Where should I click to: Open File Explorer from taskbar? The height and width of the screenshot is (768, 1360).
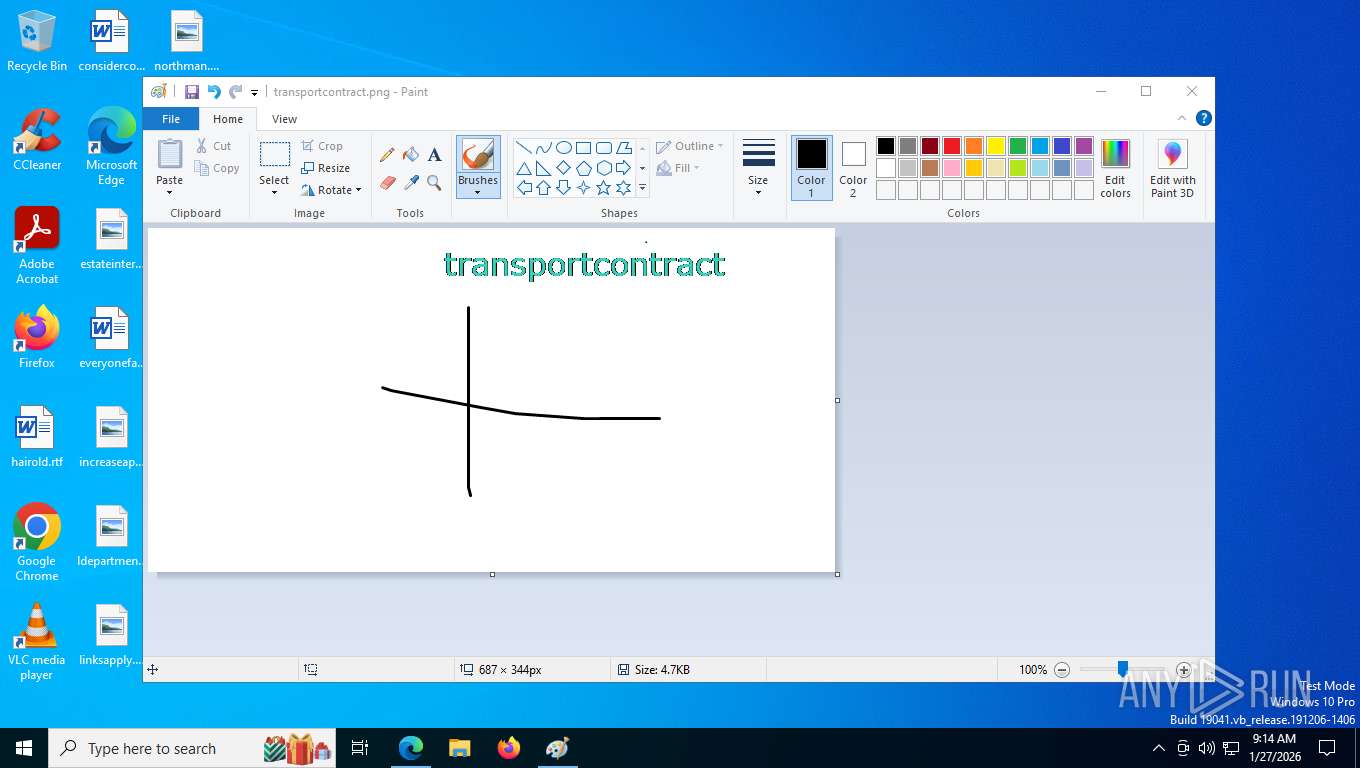click(460, 748)
